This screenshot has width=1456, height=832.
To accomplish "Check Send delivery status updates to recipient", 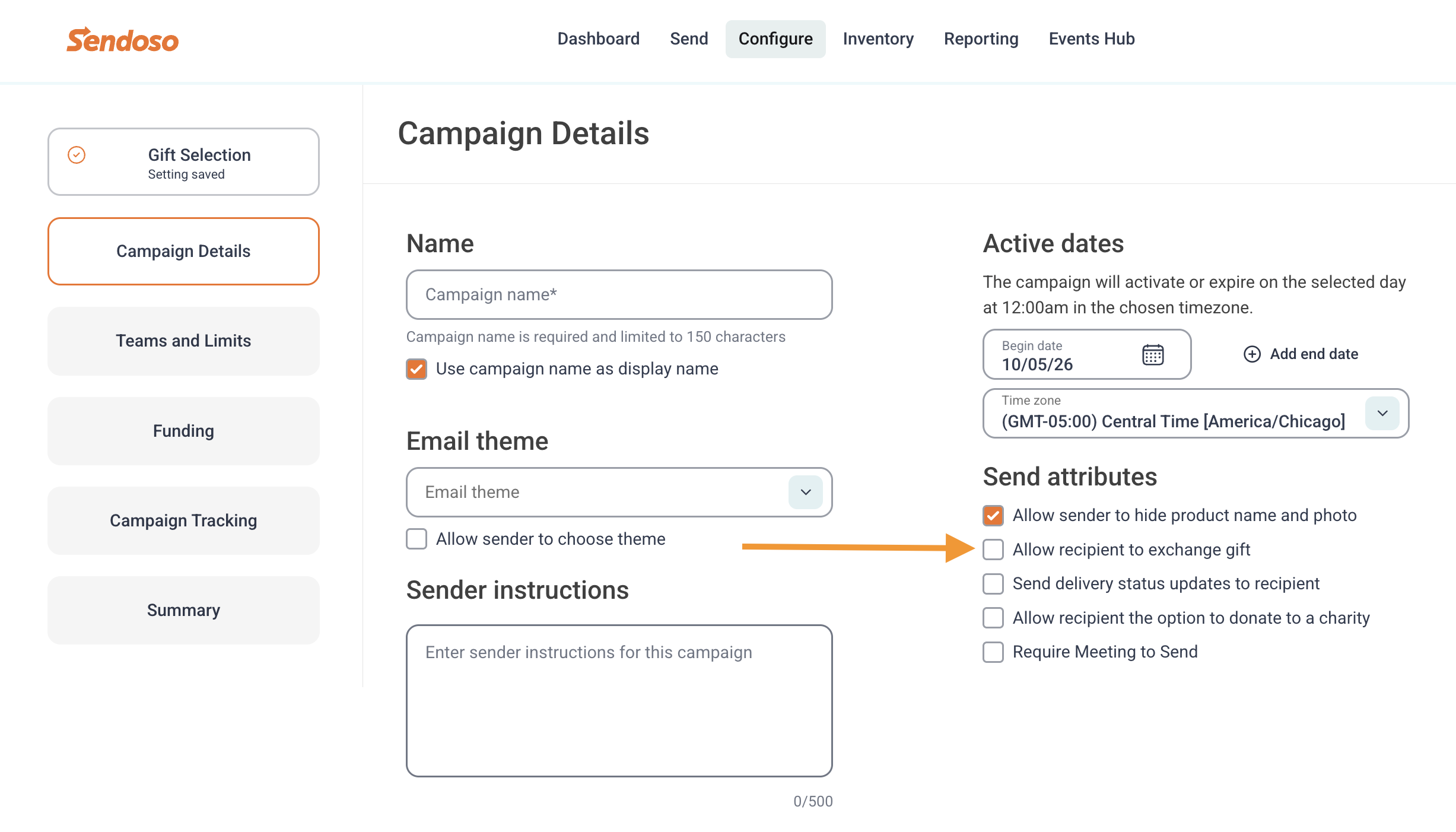I will [993, 584].
